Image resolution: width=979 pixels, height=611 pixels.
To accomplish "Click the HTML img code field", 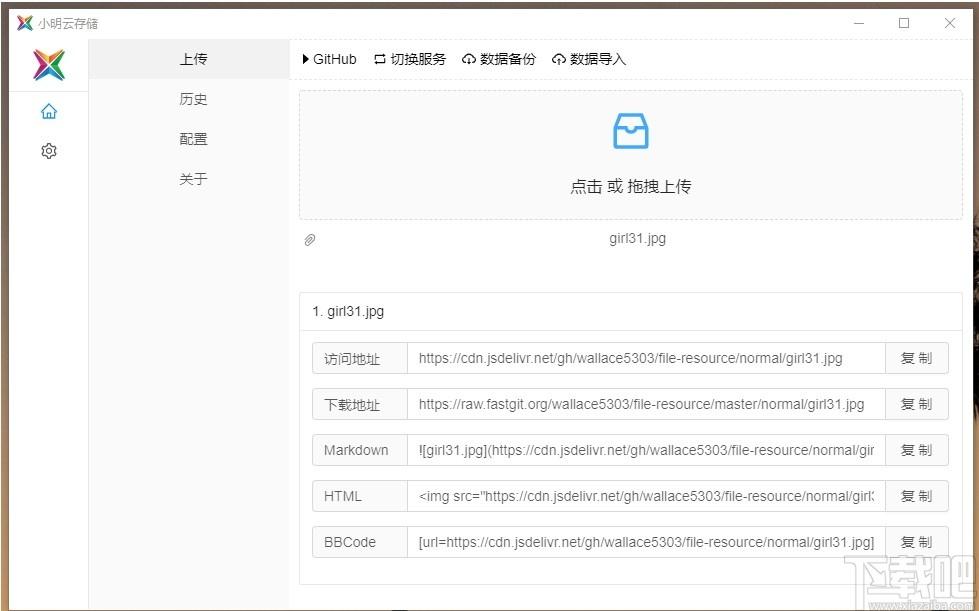I will 646,496.
